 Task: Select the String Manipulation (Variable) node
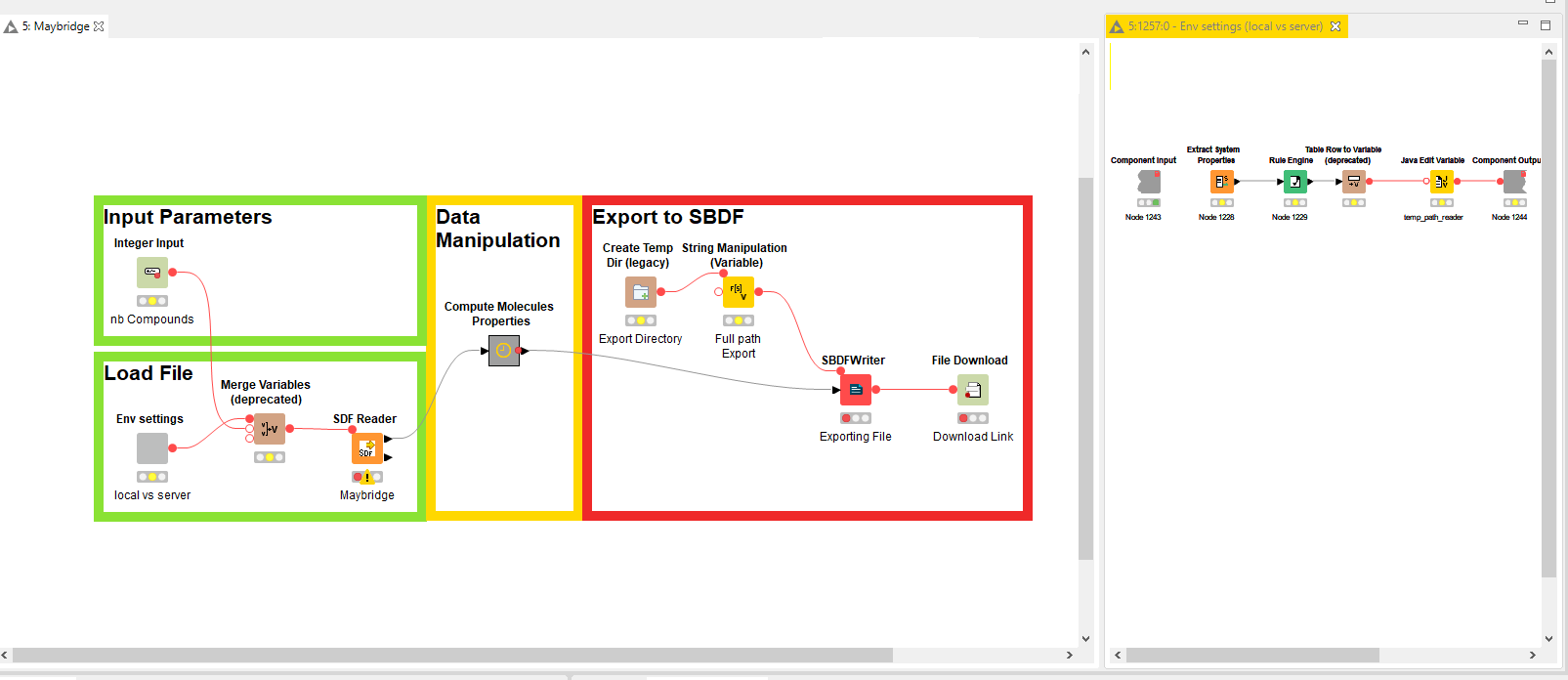(x=739, y=292)
